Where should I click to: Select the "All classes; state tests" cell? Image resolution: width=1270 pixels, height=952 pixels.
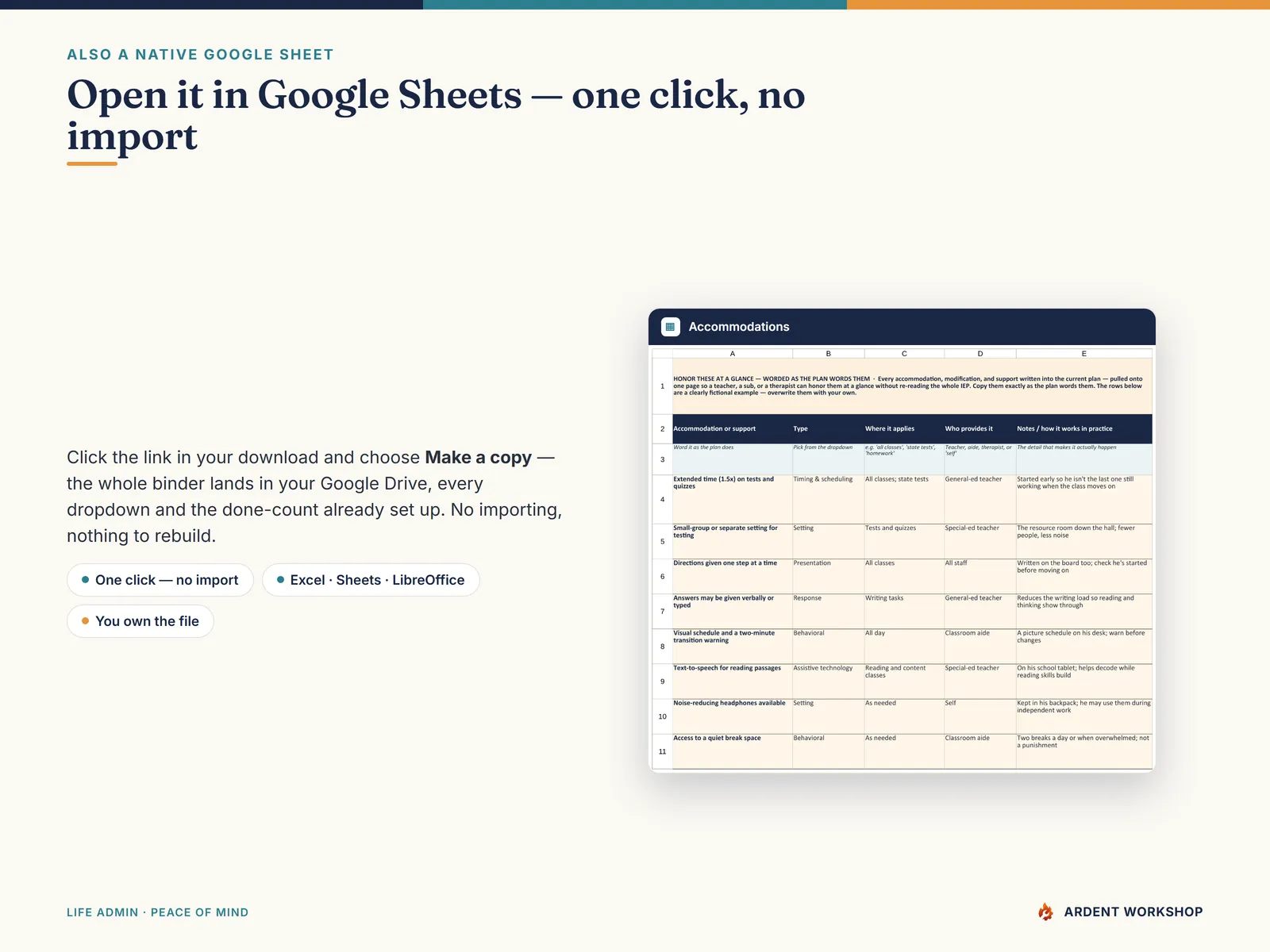coord(904,499)
